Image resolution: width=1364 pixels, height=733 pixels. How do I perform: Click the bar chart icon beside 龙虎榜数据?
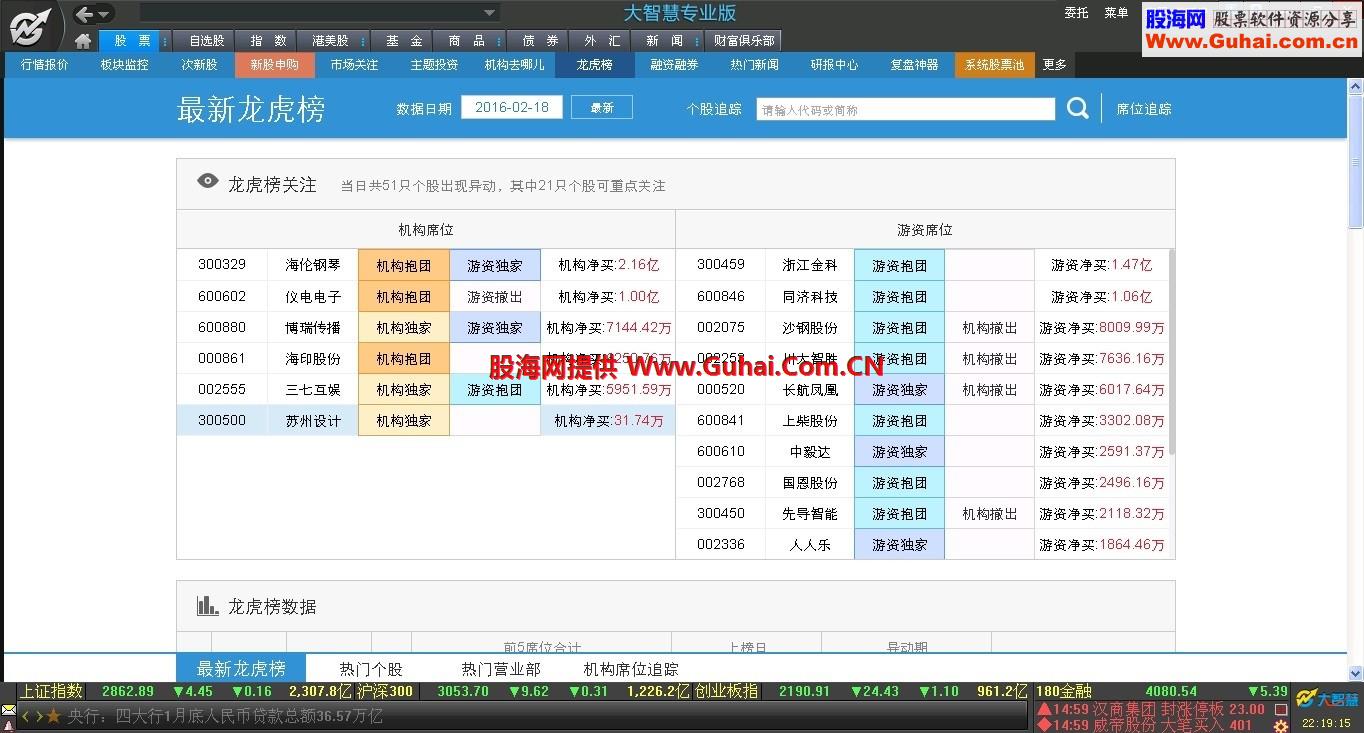(207, 605)
